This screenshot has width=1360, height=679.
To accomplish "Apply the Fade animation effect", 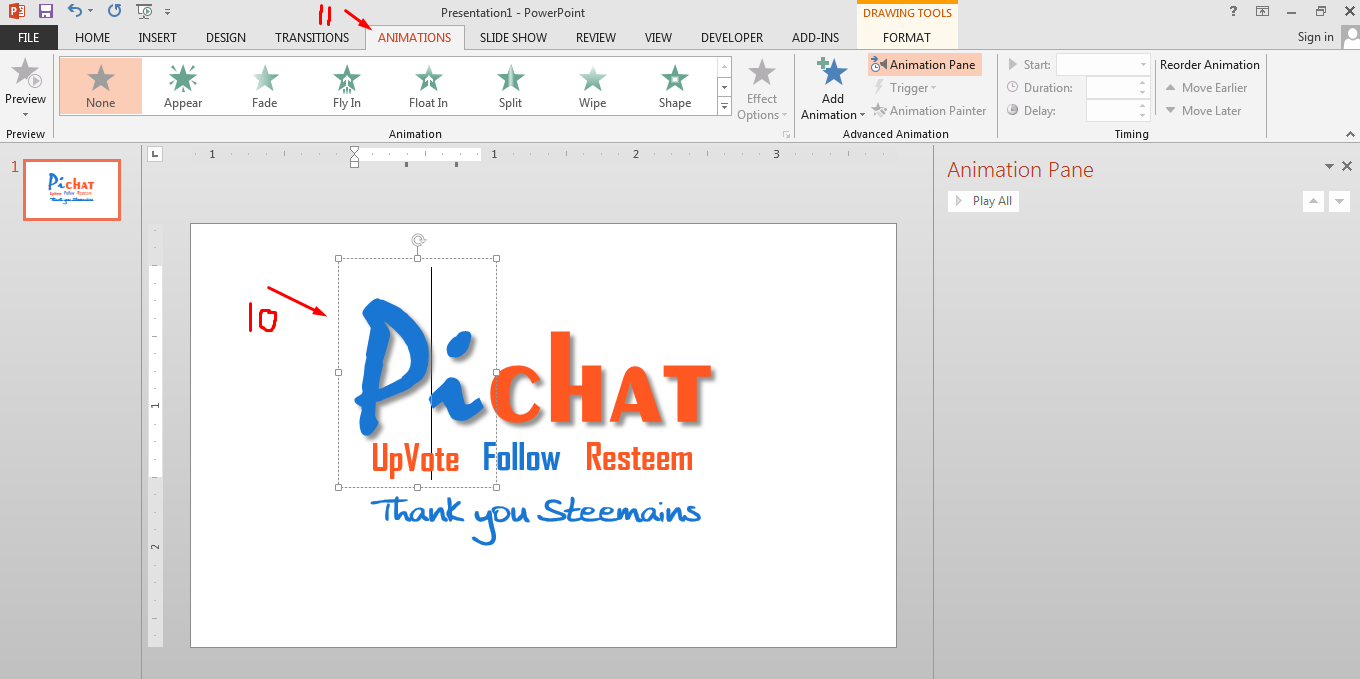I will [265, 85].
